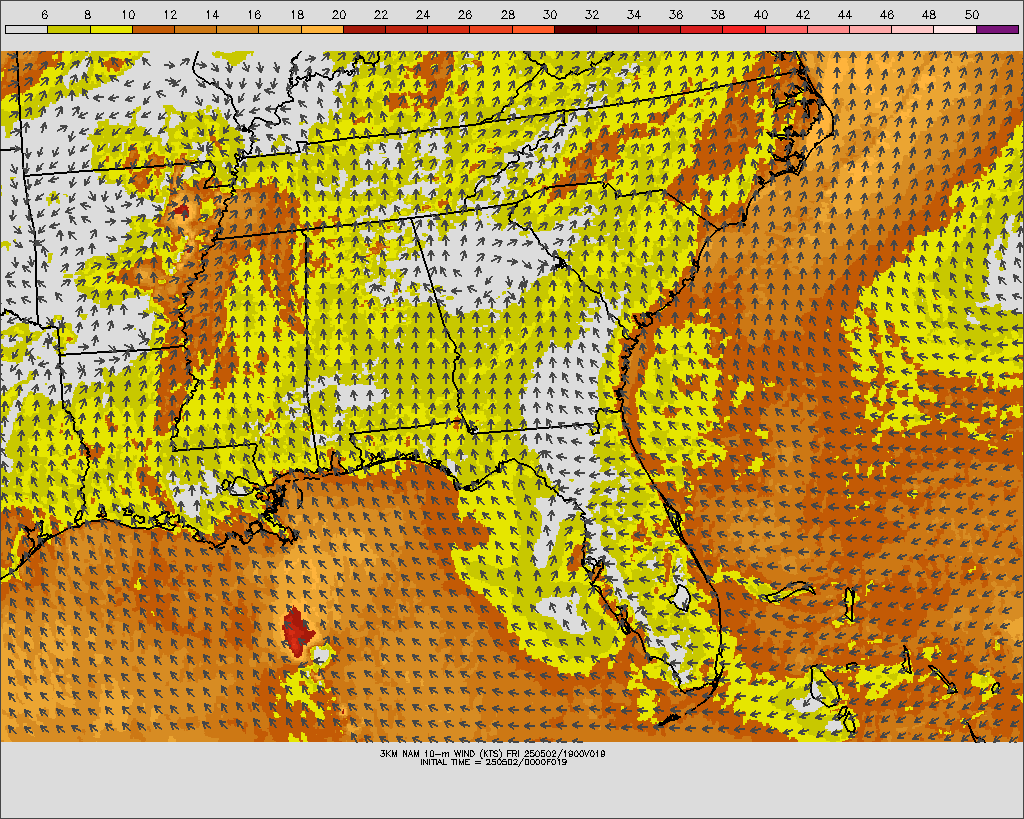
Task: Click the dark red wind maximum in the Gulf
Action: [x=298, y=632]
